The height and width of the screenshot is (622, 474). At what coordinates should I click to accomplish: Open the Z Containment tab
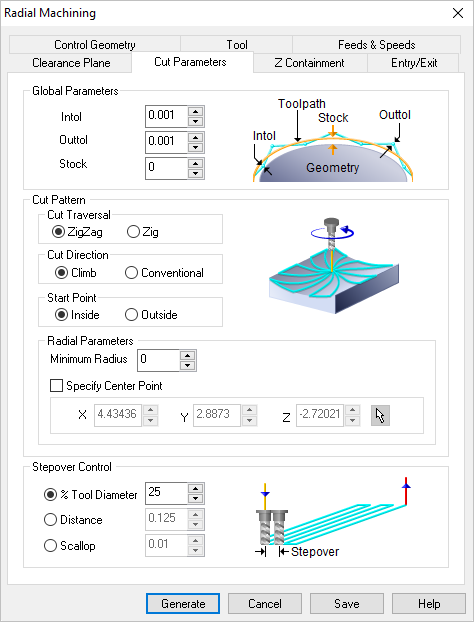(x=309, y=63)
